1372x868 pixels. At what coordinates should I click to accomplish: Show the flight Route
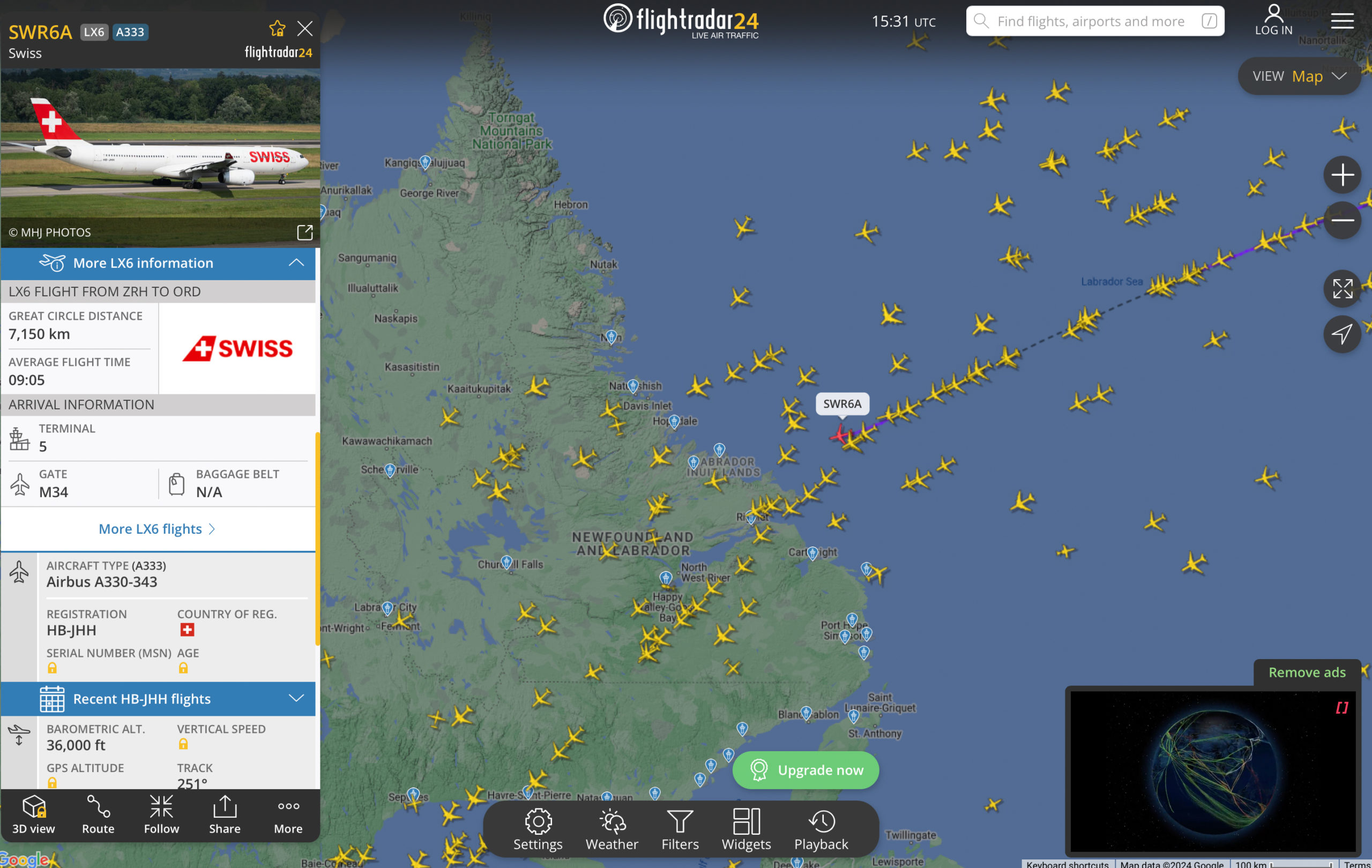(x=98, y=815)
